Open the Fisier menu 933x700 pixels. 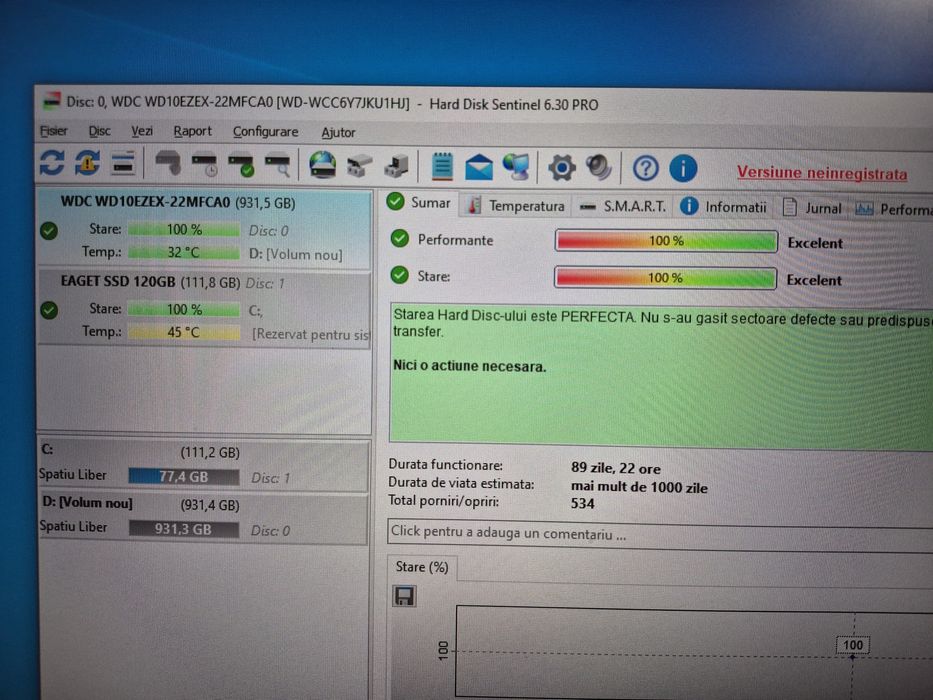click(54, 130)
